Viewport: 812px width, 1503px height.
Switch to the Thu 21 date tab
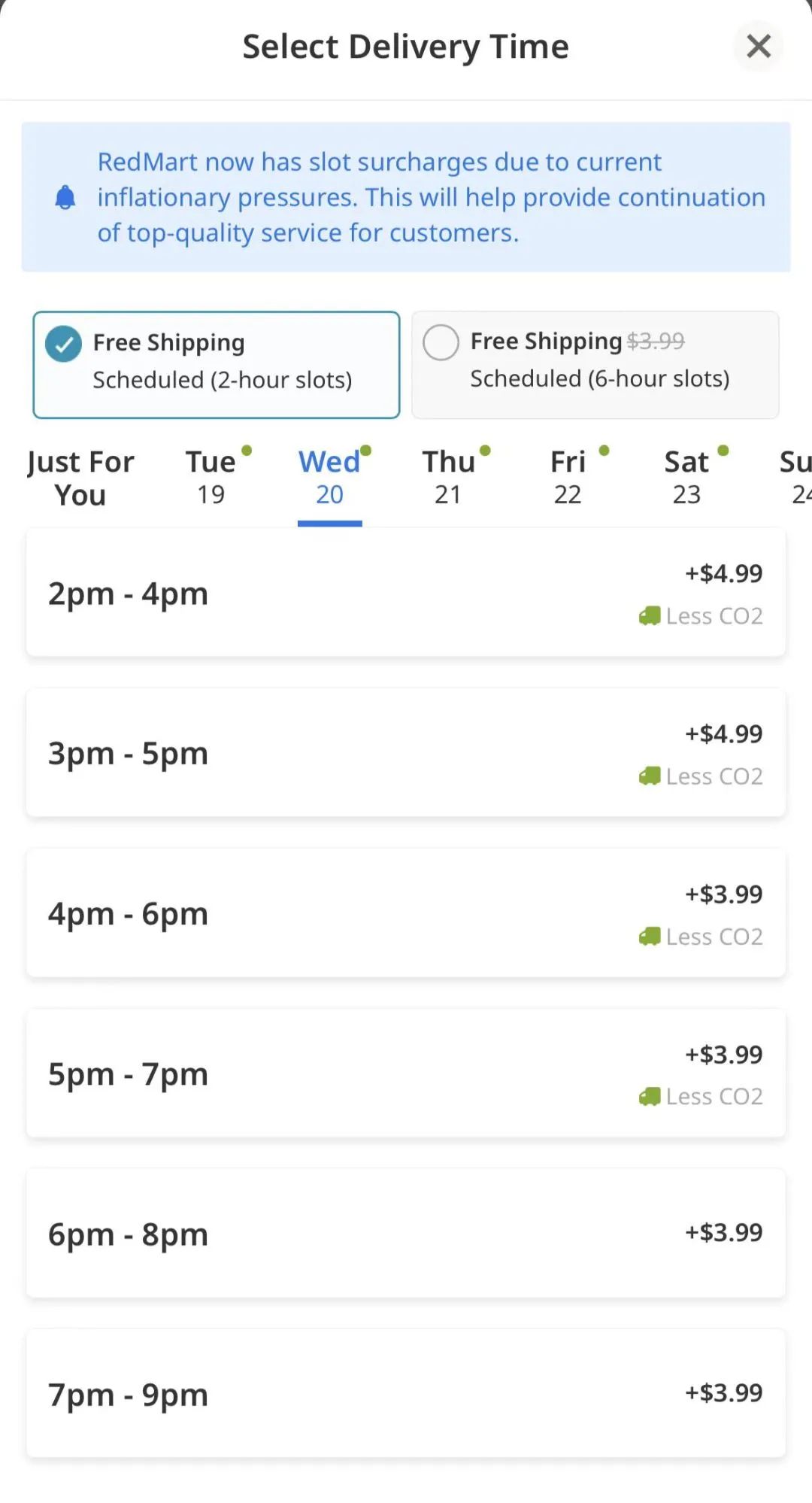point(448,478)
